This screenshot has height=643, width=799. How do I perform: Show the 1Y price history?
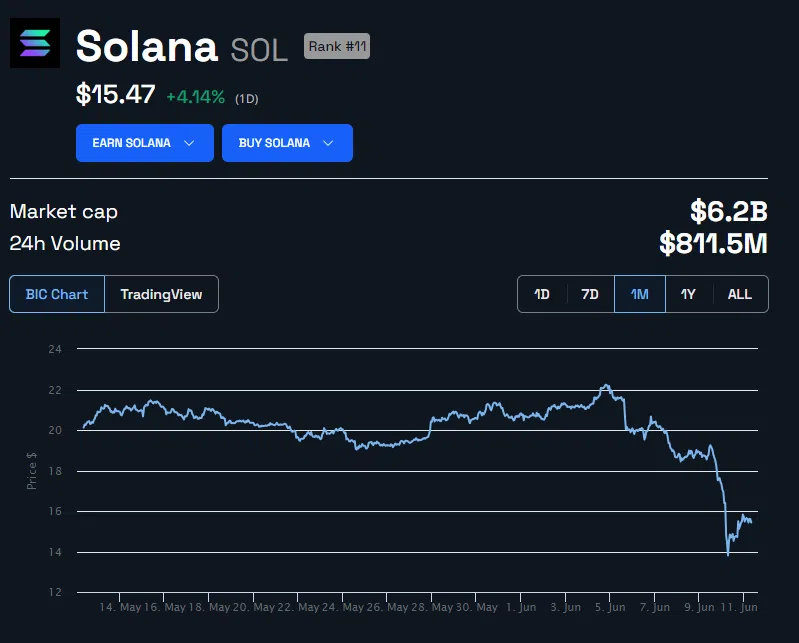pos(688,294)
